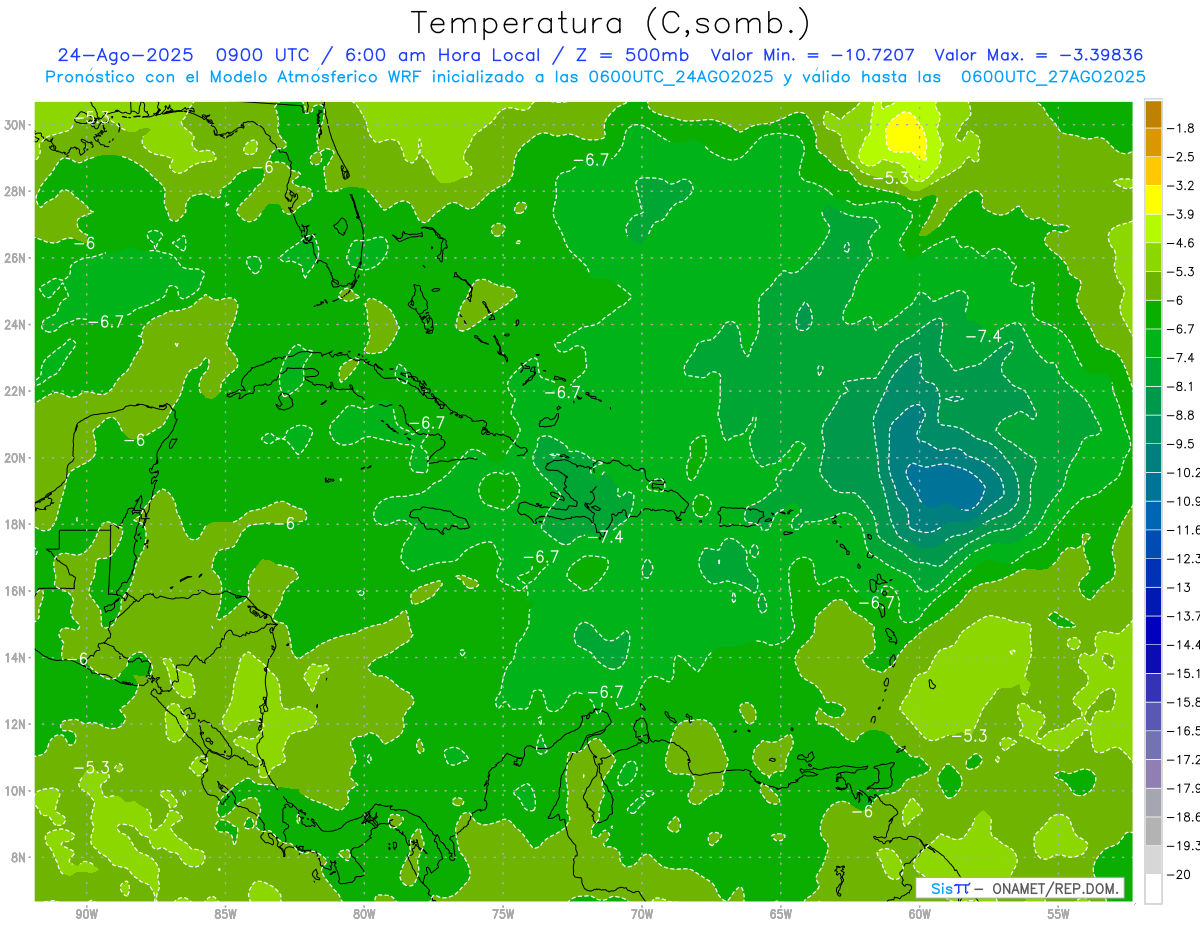Click the '60W' longitude axis label

point(920,914)
